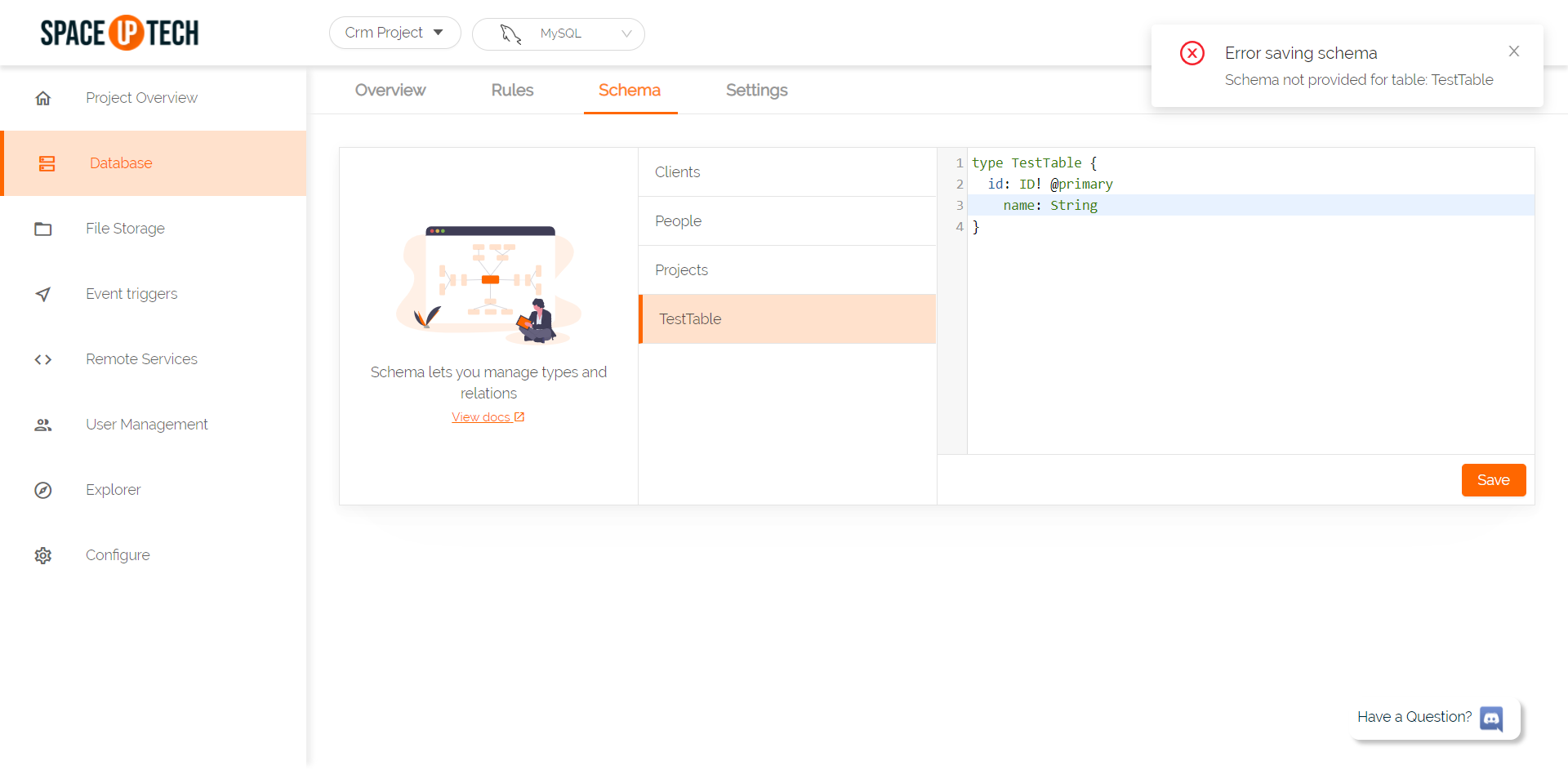Click the Configure gear icon
Image resolution: width=1568 pixels, height=770 pixels.
coord(43,555)
